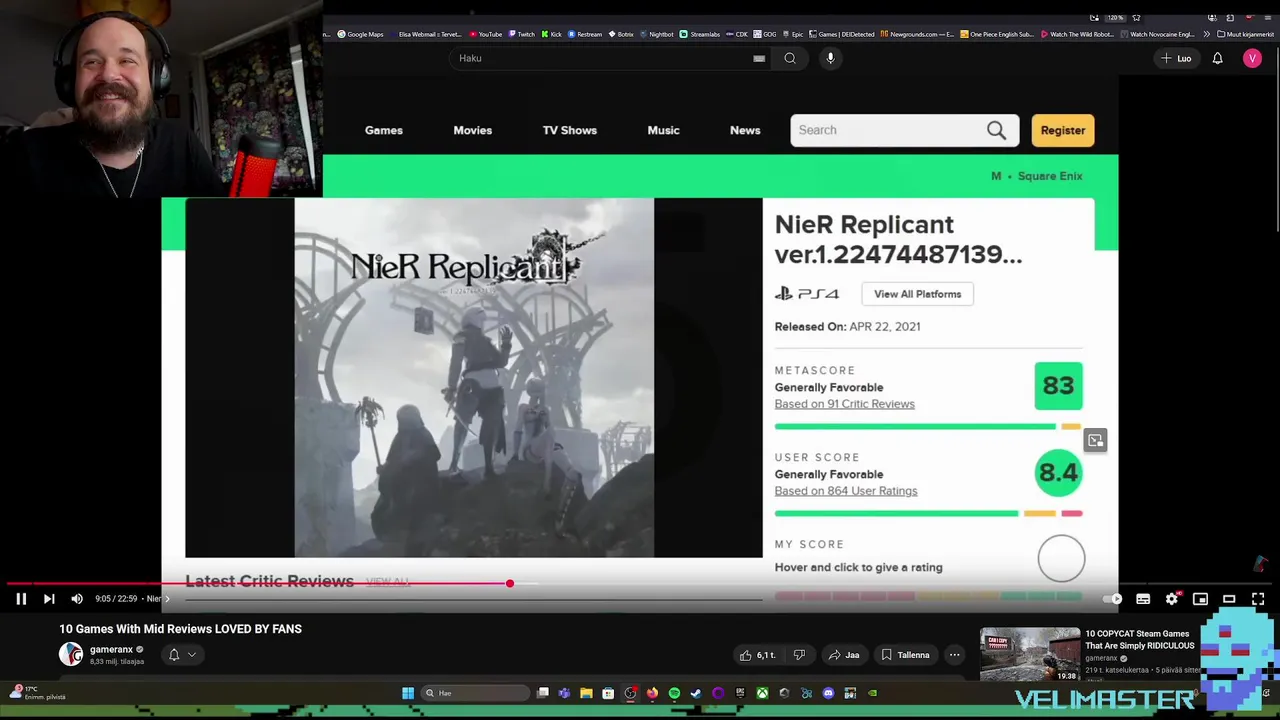Click the Square Enix publisher link

1050,176
